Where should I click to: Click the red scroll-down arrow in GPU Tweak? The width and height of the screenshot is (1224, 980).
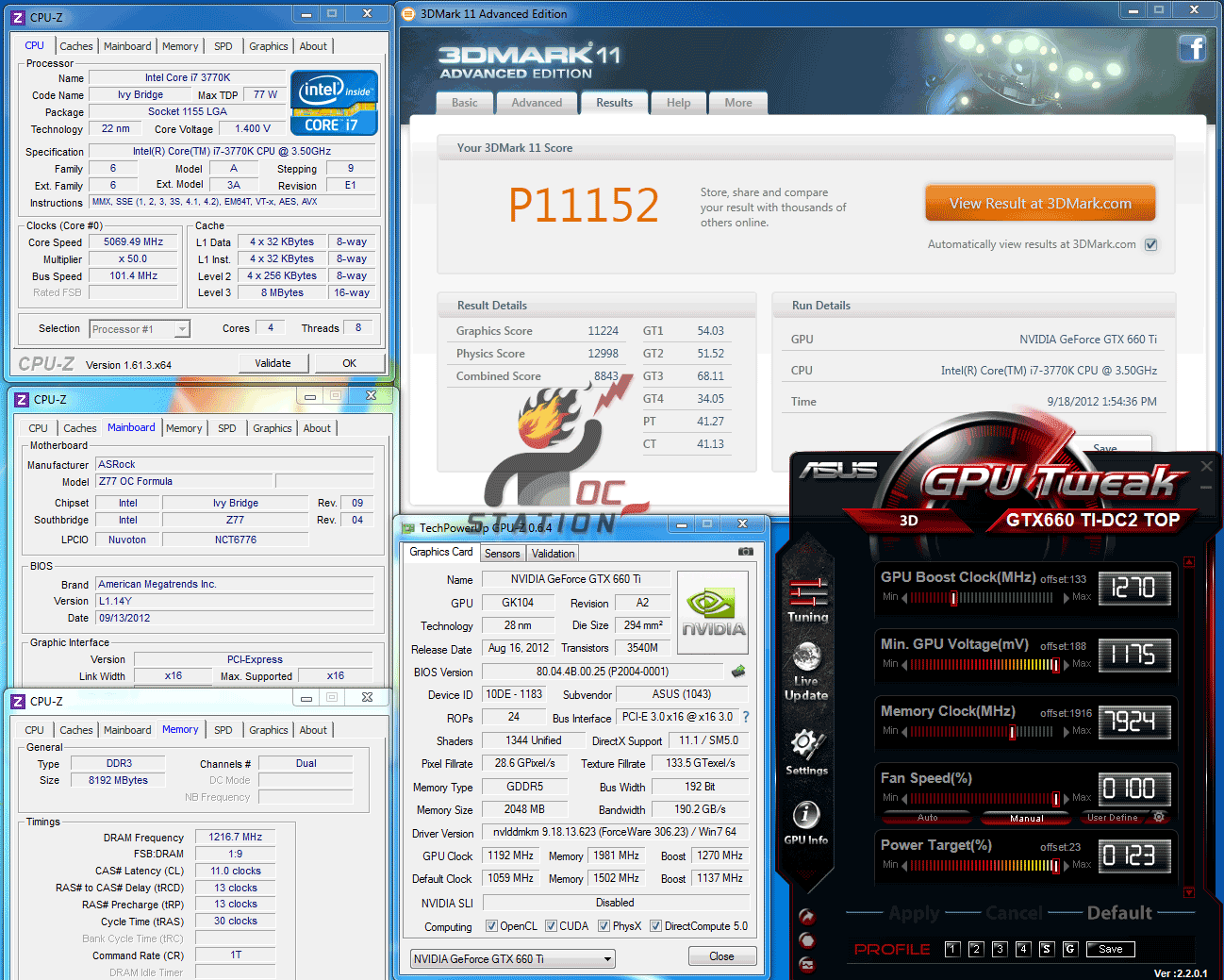tap(1189, 891)
